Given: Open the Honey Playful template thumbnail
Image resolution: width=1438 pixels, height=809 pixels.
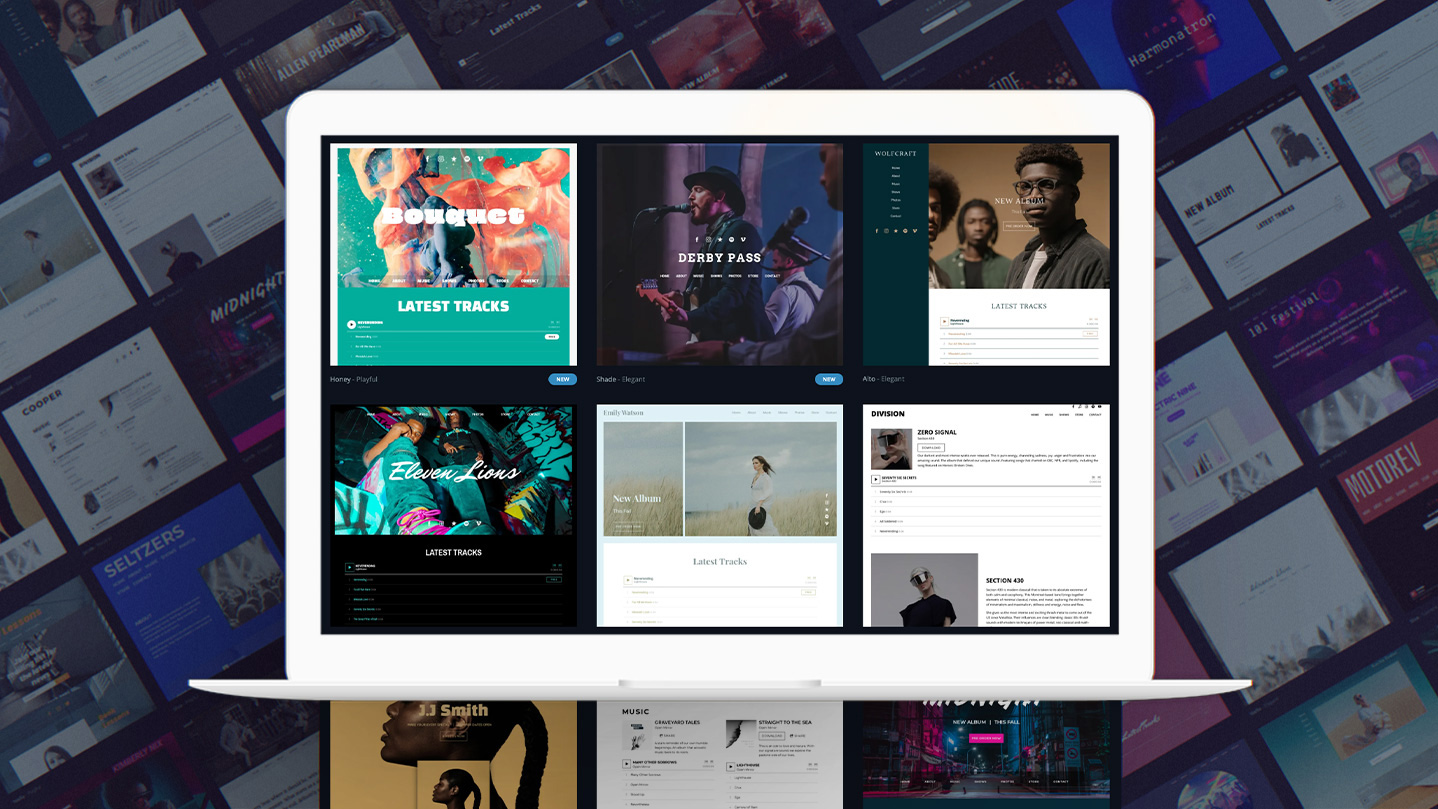Looking at the screenshot, I should tap(453, 255).
